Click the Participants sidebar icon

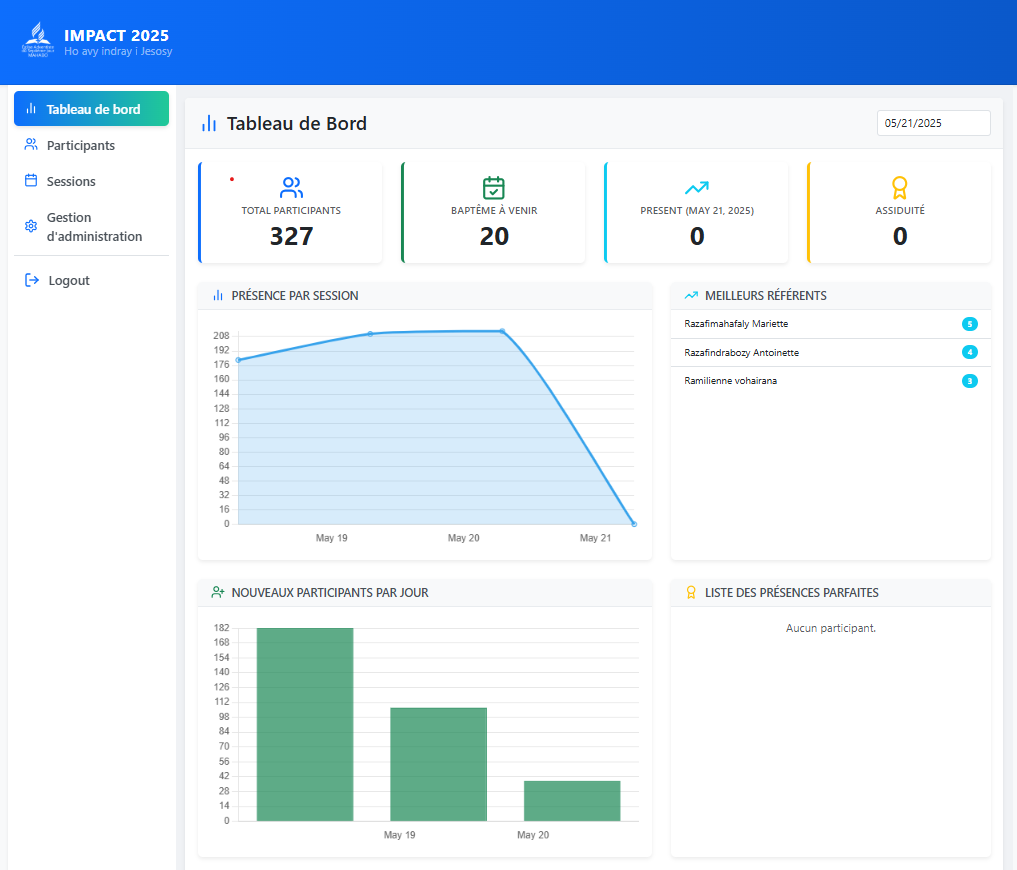point(31,144)
